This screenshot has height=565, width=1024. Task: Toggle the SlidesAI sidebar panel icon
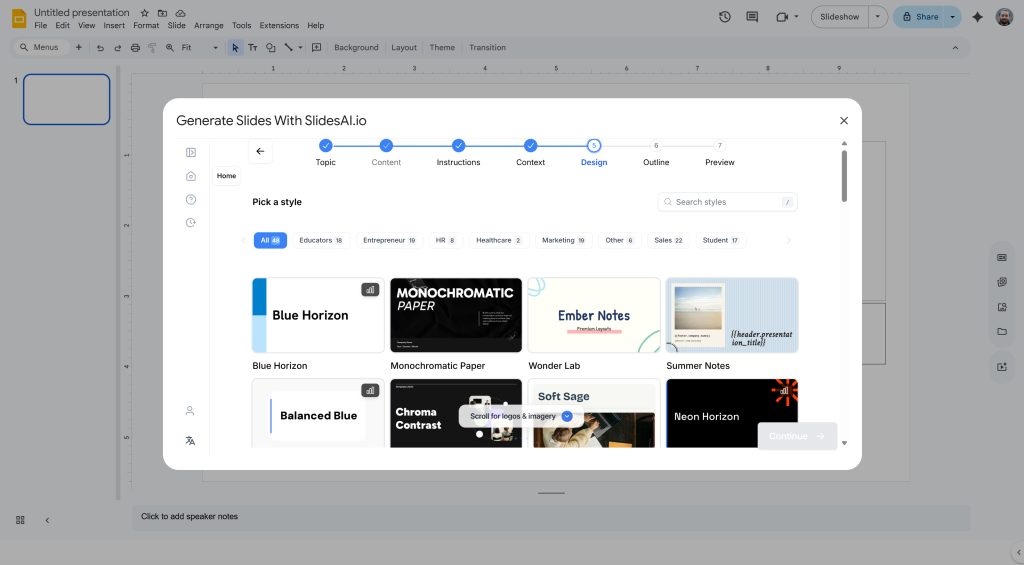click(x=191, y=153)
